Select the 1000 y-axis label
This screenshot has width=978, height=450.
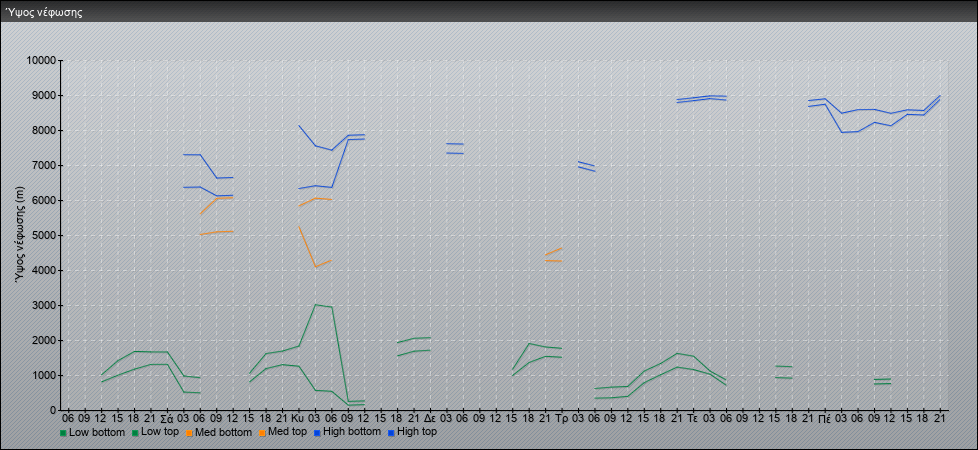(x=44, y=375)
